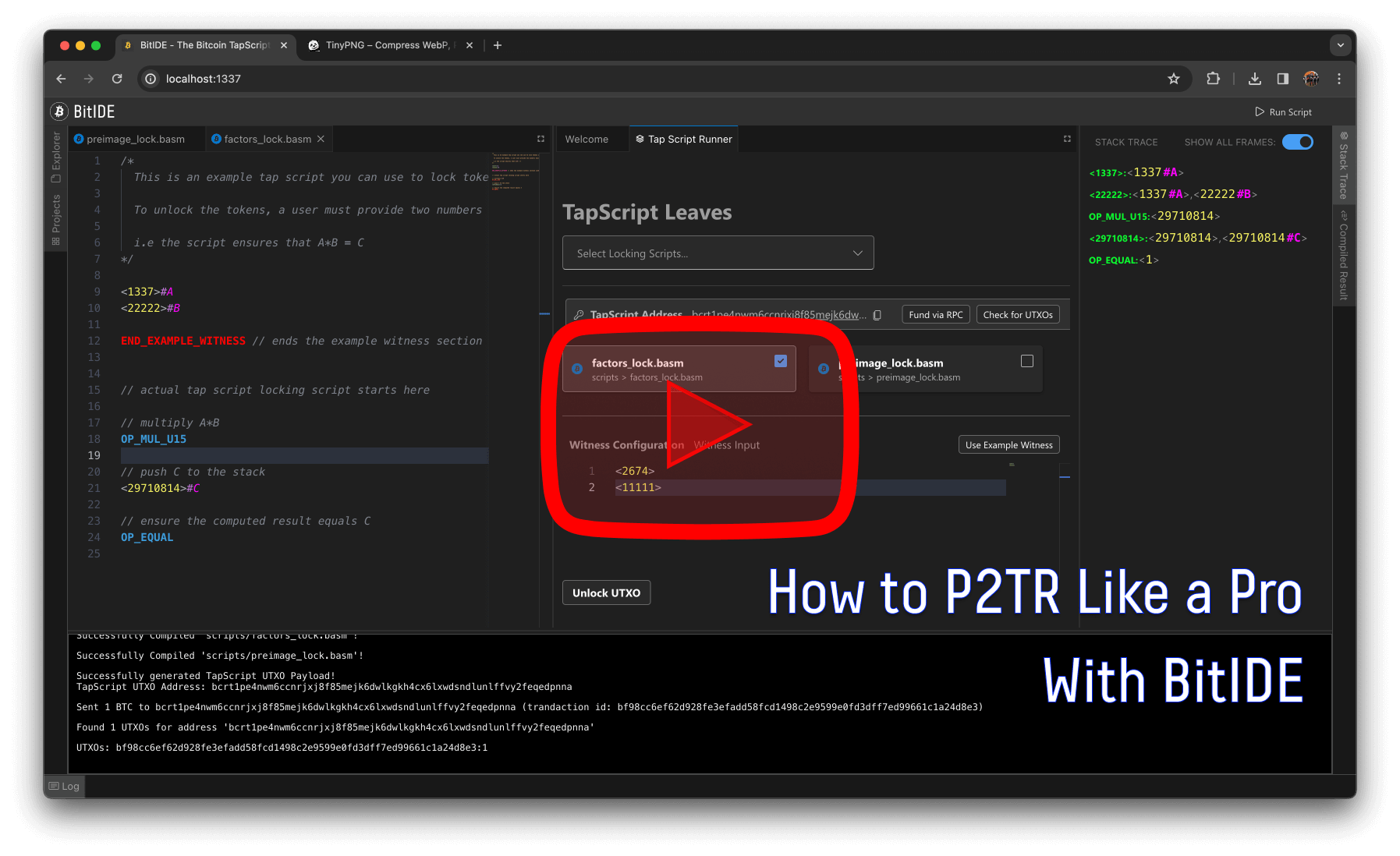Select the Tap Script Runner tab

click(684, 139)
